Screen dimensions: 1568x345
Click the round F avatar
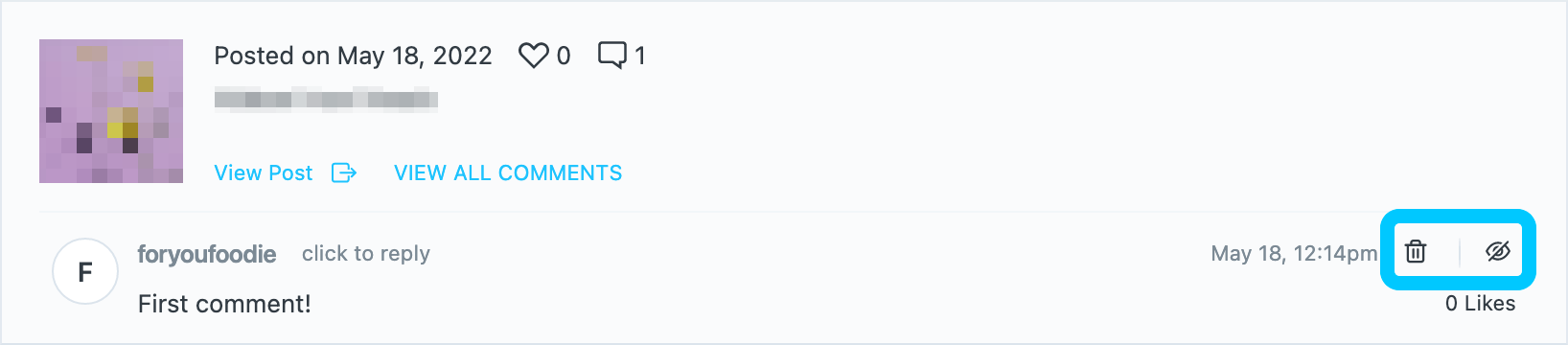click(x=85, y=272)
